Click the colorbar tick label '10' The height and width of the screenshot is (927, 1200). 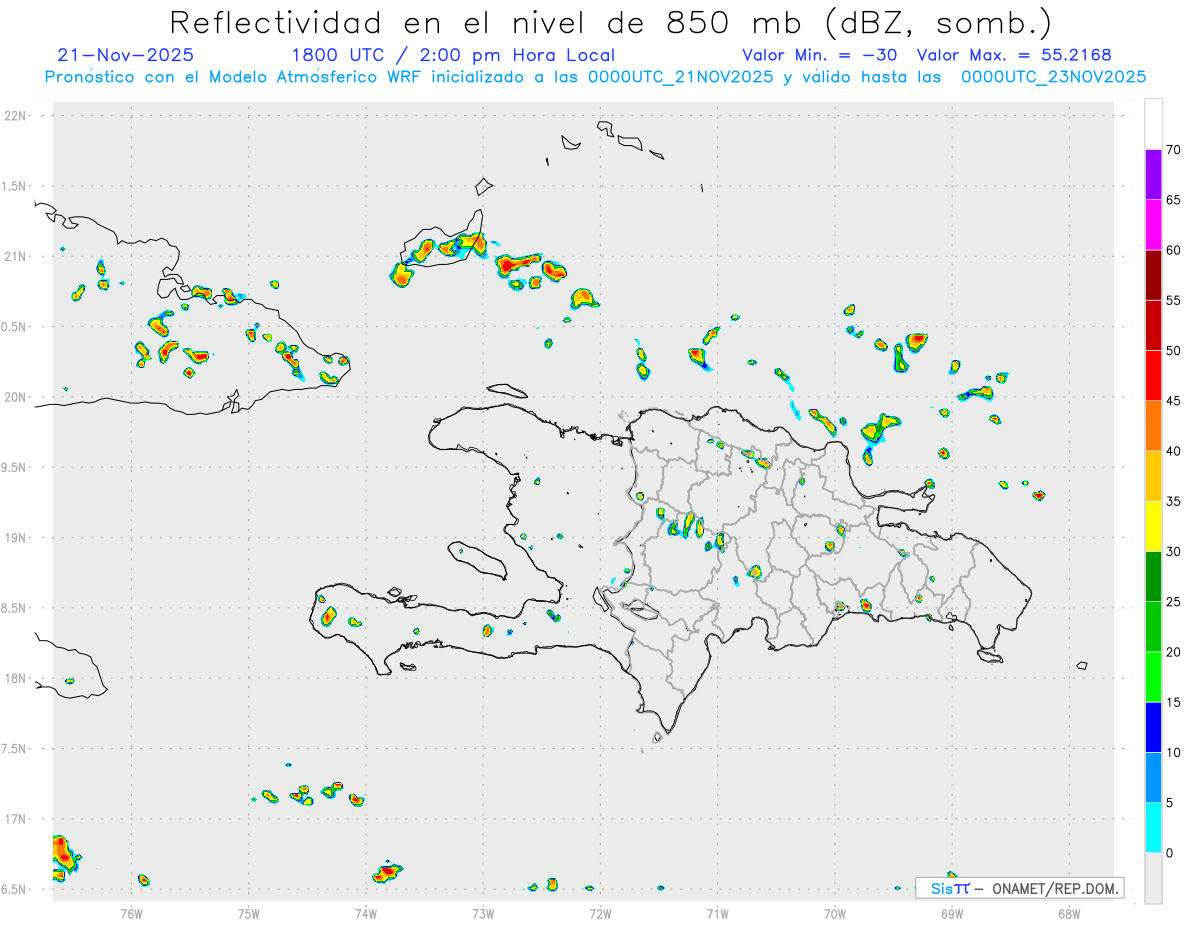[1175, 753]
